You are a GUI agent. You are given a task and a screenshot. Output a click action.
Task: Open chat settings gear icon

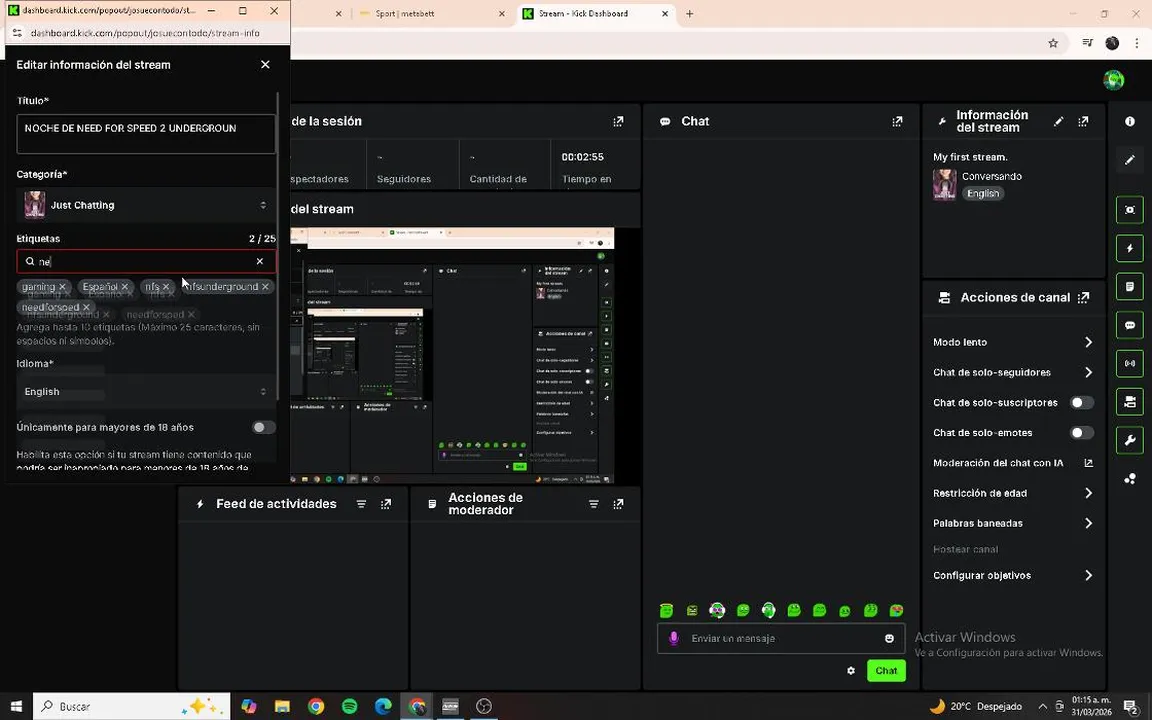[x=851, y=671]
